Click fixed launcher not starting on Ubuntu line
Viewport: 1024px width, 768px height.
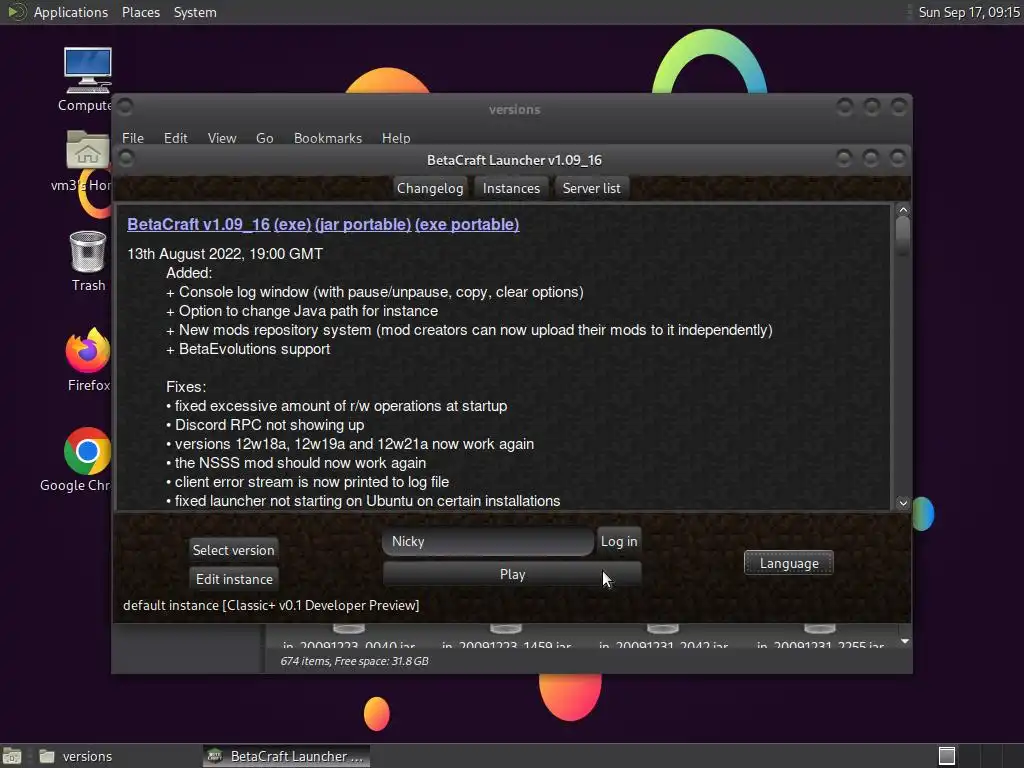[363, 501]
